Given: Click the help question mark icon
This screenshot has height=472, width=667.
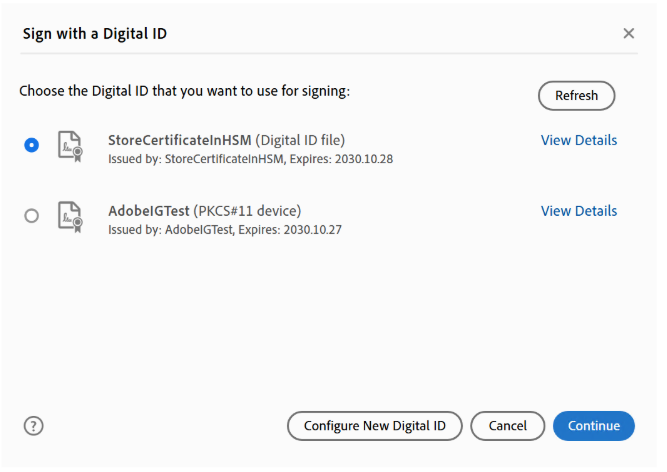Looking at the screenshot, I should point(34,426).
